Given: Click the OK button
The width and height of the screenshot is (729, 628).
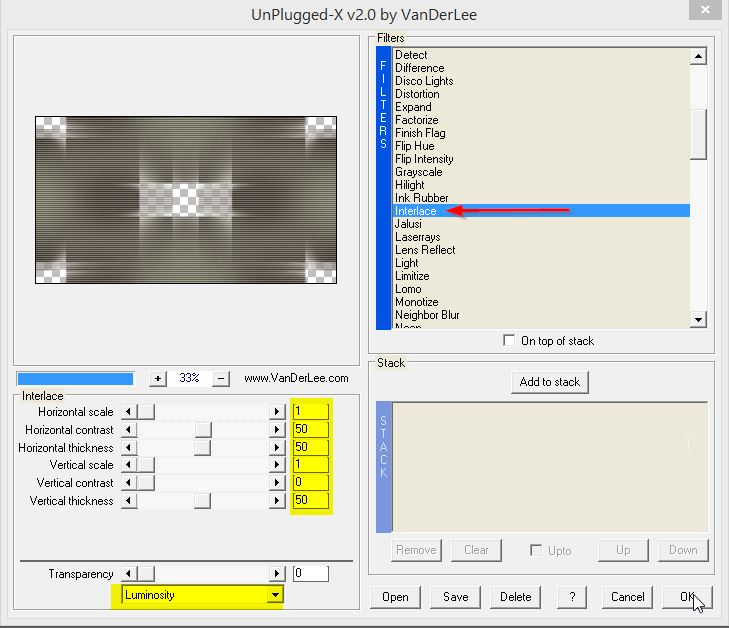Looking at the screenshot, I should pyautogui.click(x=687, y=597).
